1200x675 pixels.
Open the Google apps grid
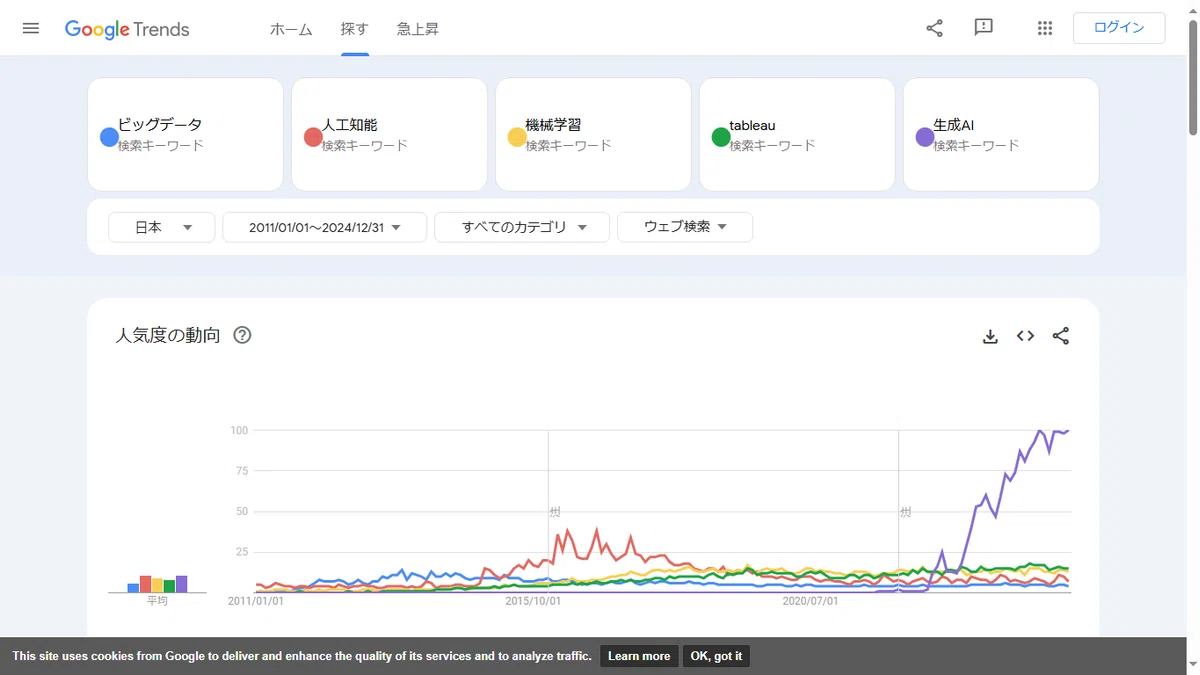(x=1045, y=28)
